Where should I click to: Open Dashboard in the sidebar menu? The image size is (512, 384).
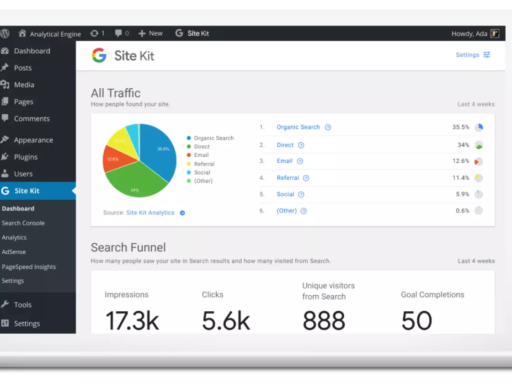point(32,51)
